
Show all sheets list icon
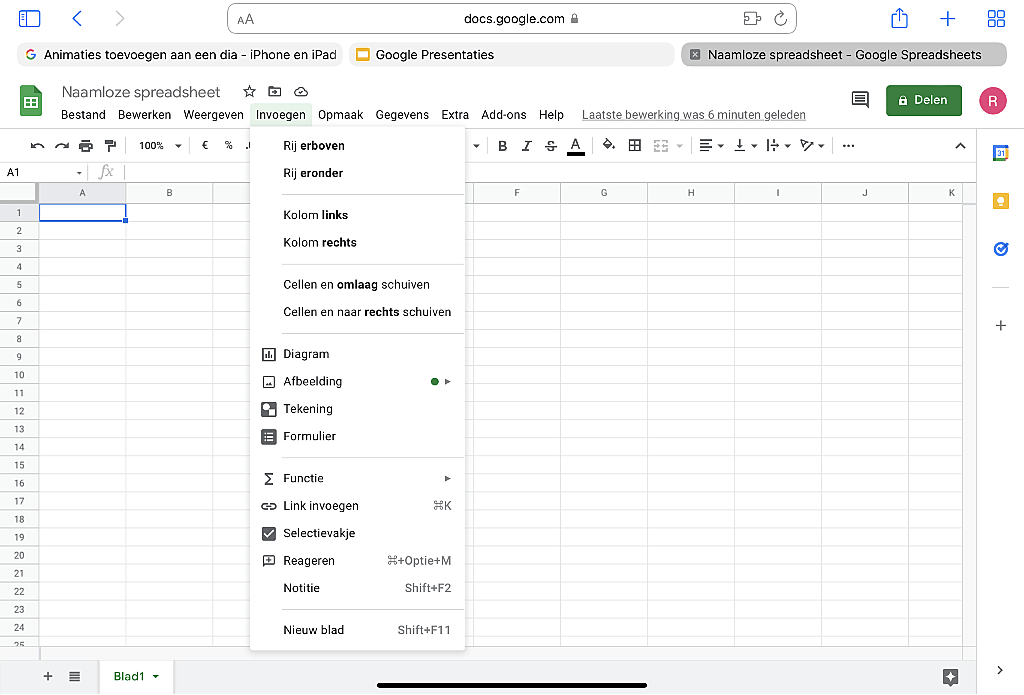74,676
